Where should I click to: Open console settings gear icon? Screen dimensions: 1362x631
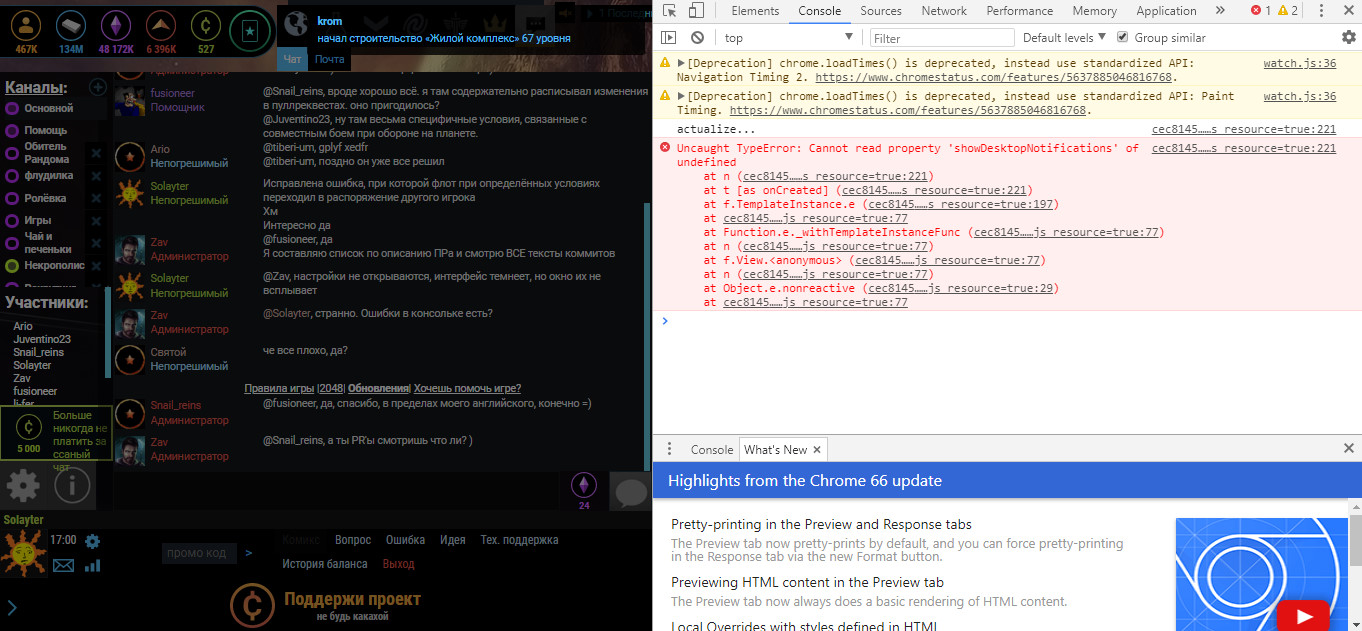click(1348, 38)
